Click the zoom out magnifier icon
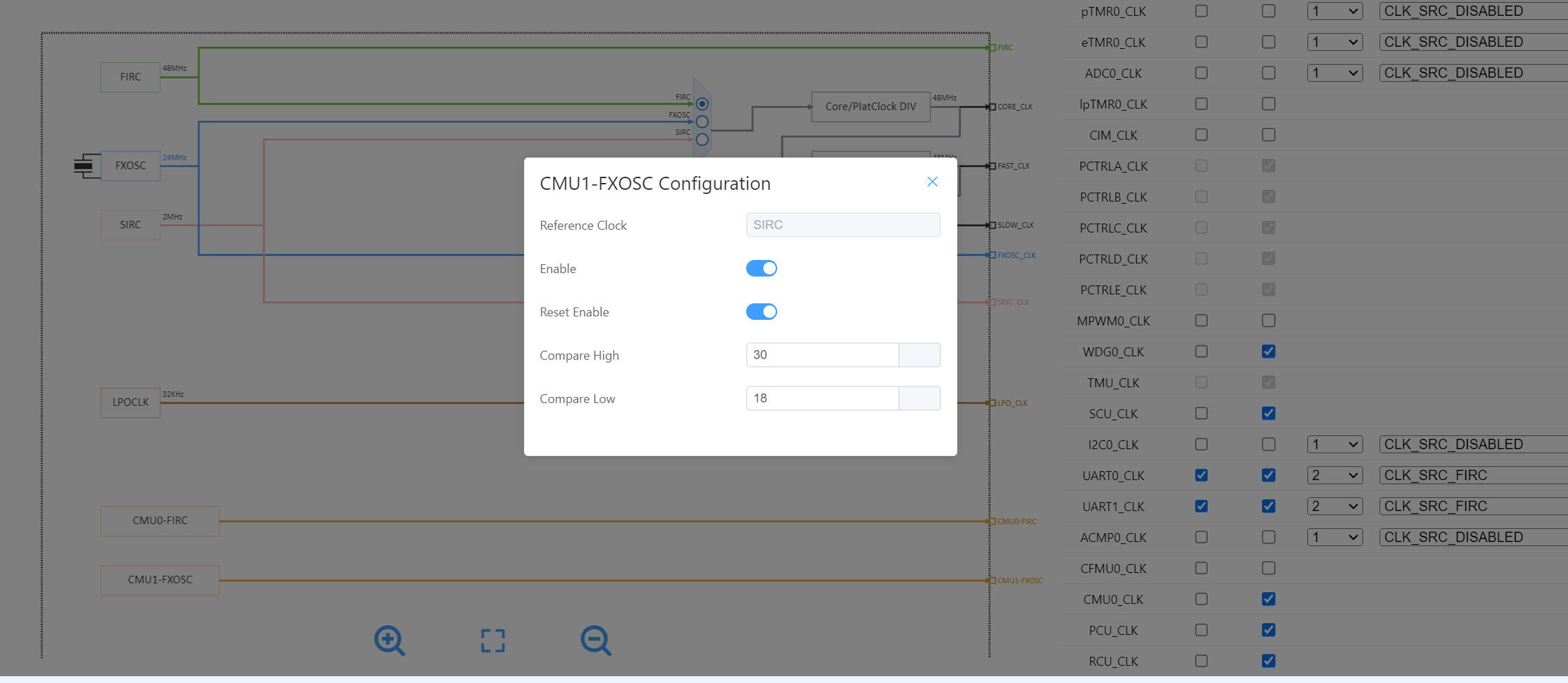The height and width of the screenshot is (683, 1568). click(595, 640)
